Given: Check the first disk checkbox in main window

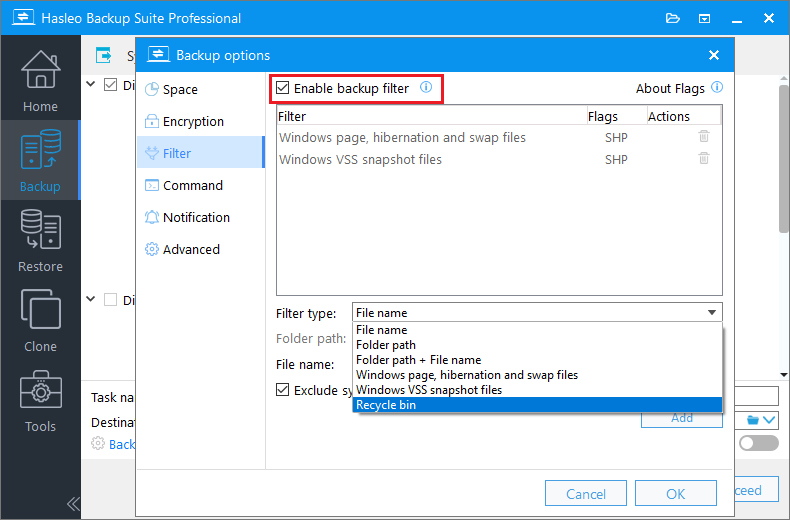Looking at the screenshot, I should [x=110, y=85].
